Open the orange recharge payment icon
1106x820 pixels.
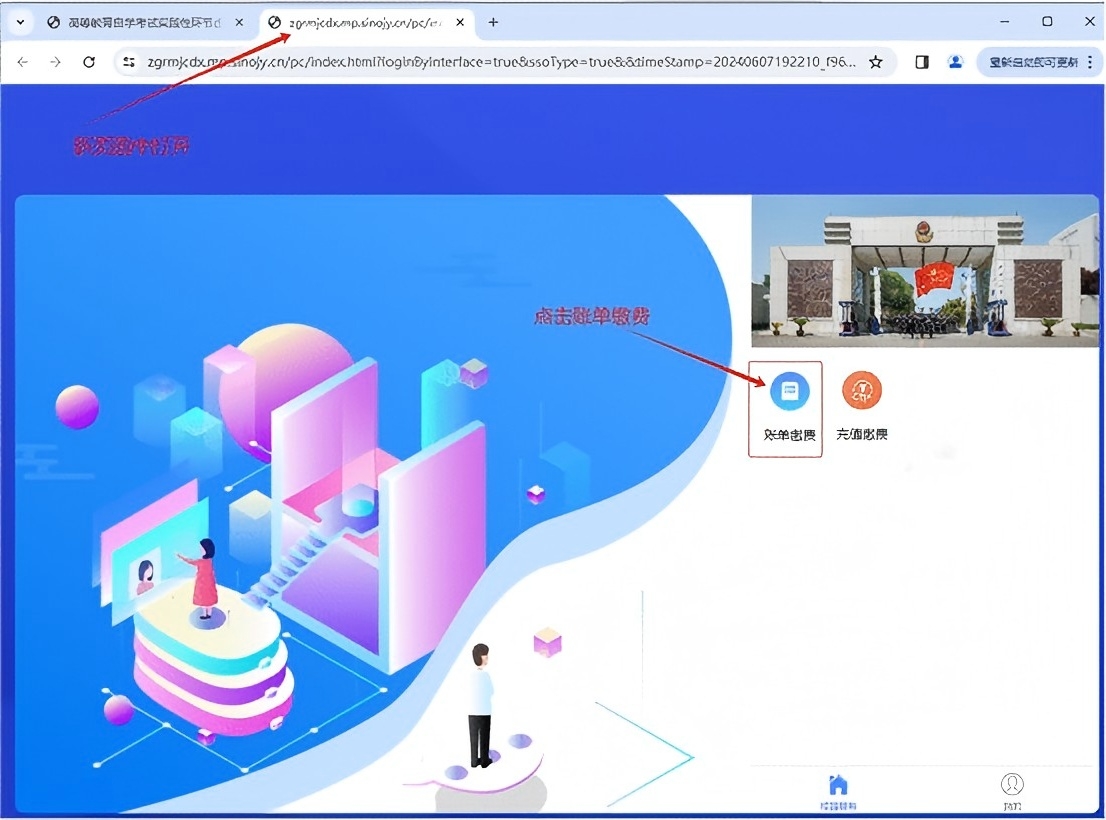tap(861, 391)
